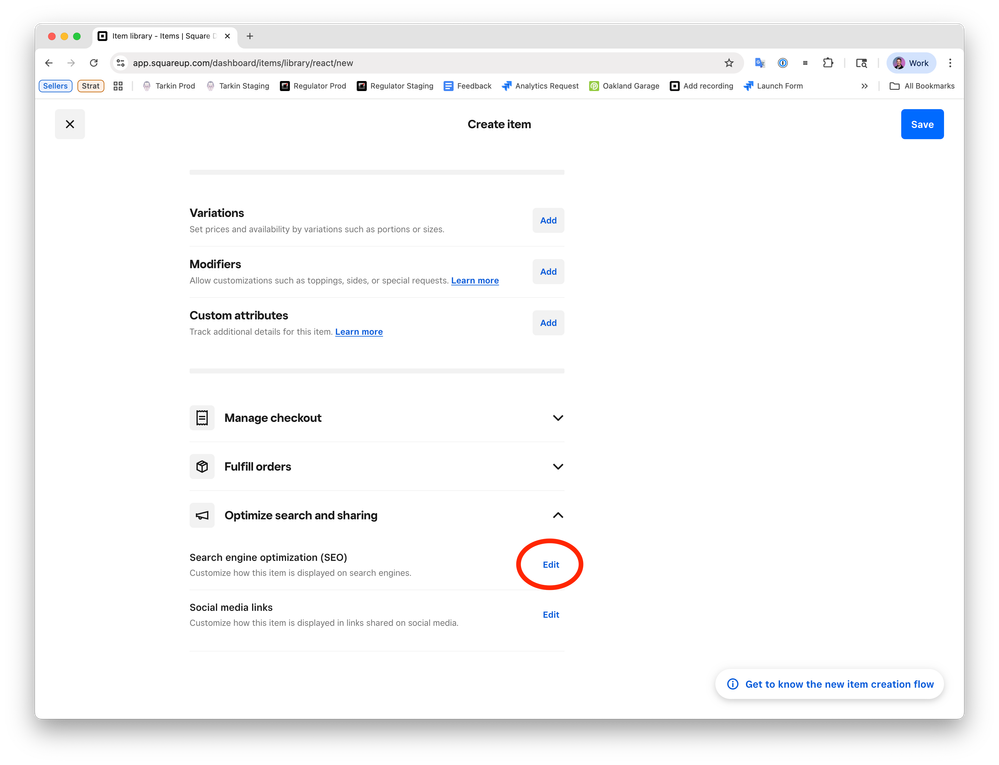Click the megaphone icon for Optimize search
This screenshot has height=765, width=999.
coord(202,516)
